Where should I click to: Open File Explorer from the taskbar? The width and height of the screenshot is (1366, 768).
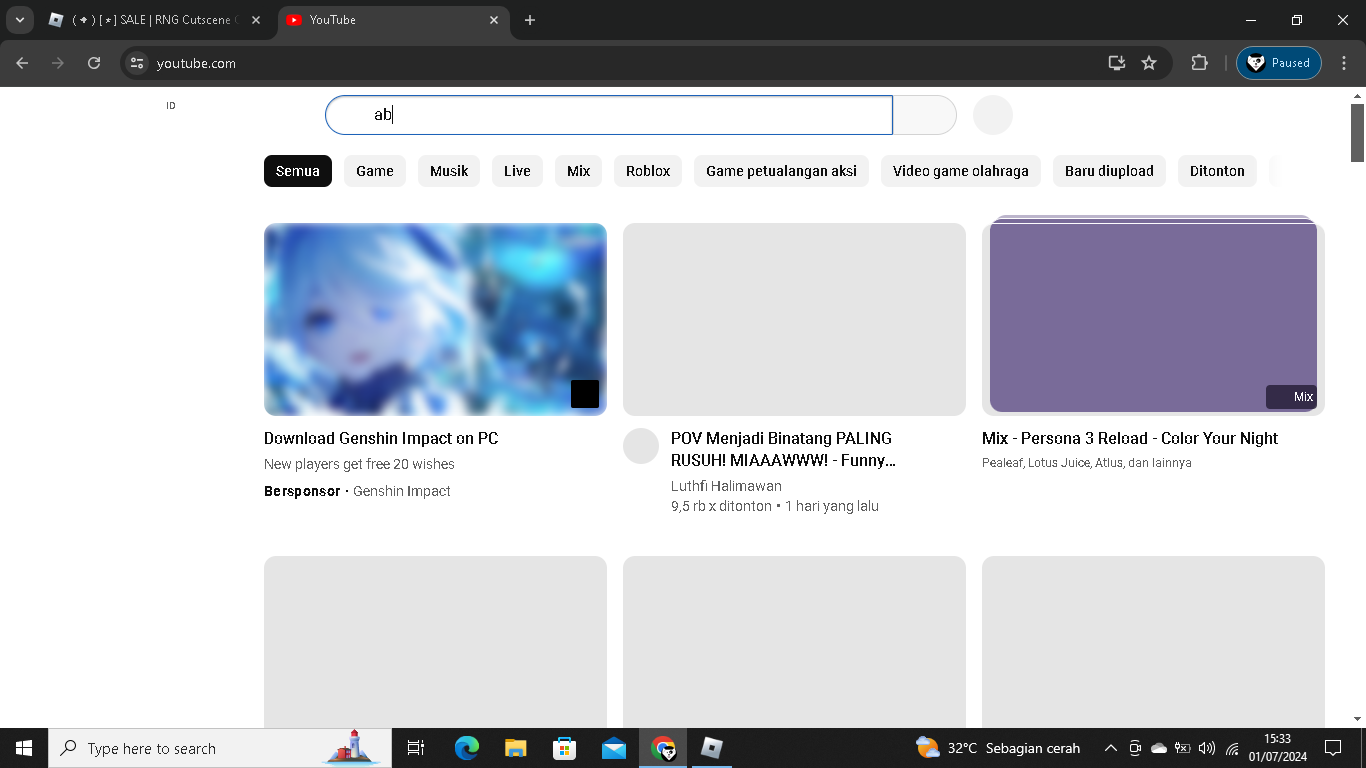515,748
